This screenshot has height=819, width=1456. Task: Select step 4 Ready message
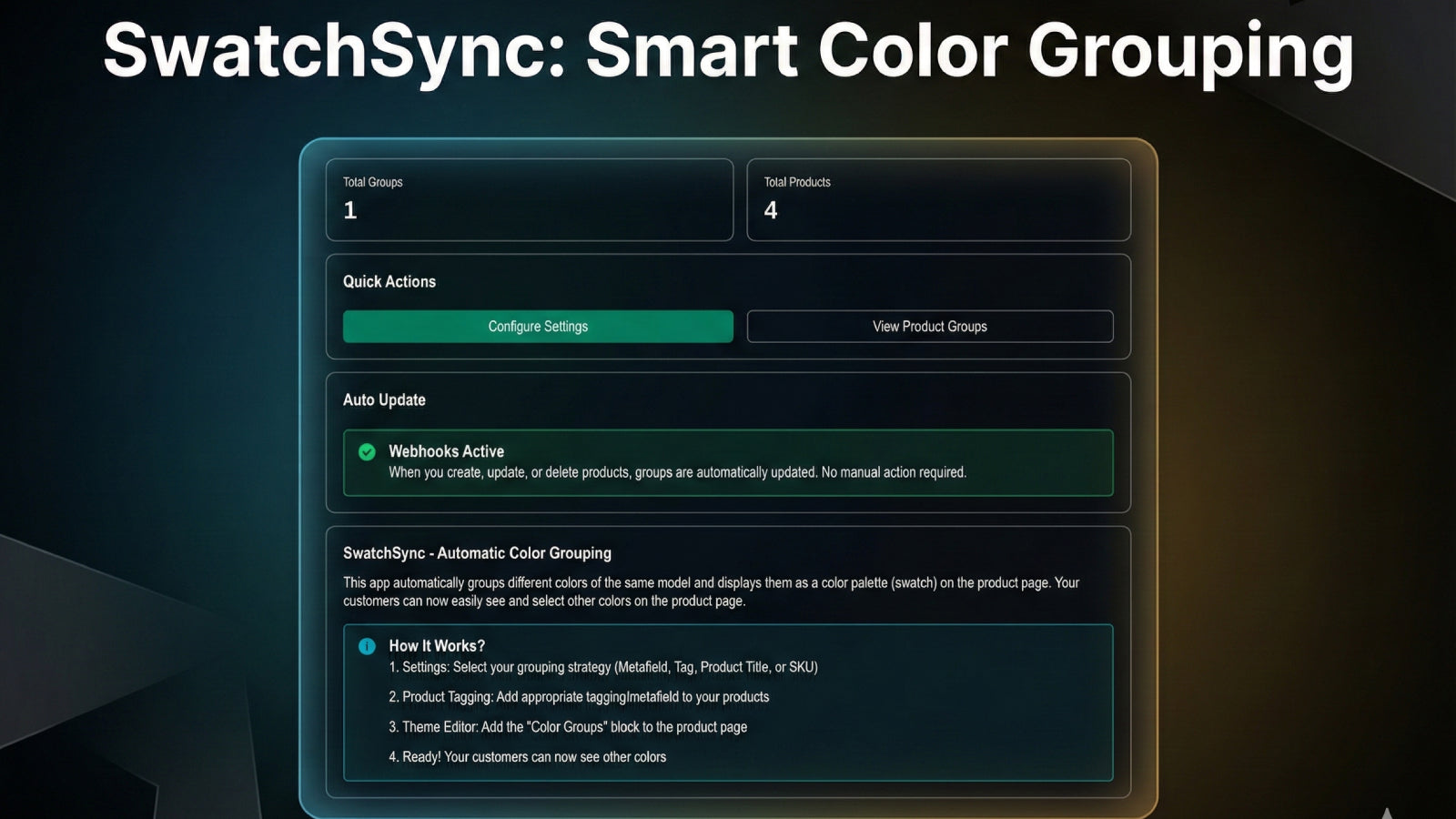(527, 757)
